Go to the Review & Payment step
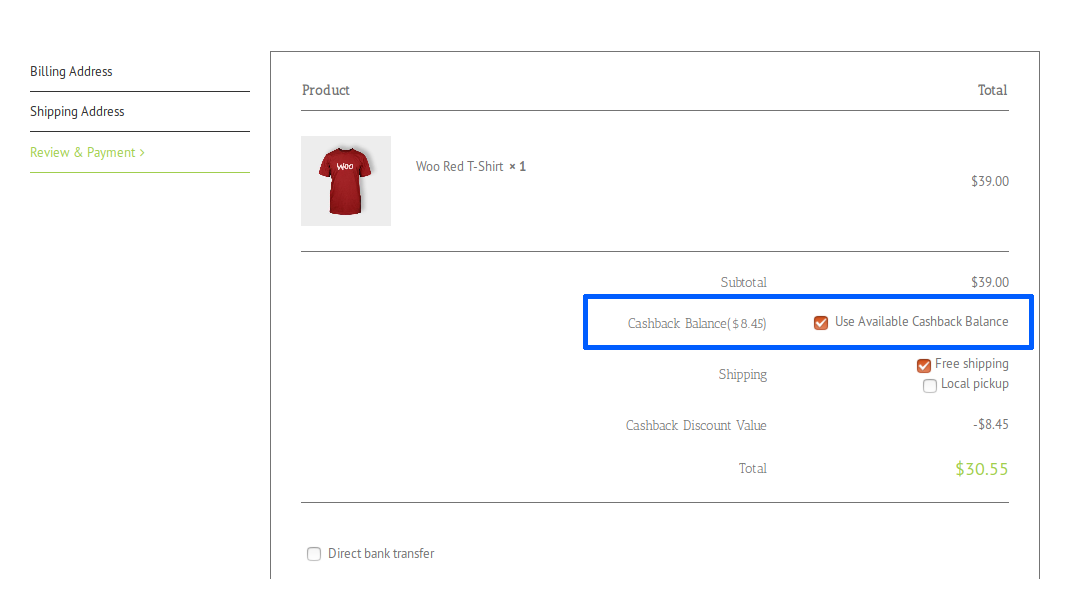Image resolution: width=1084 pixels, height=608 pixels. click(x=88, y=151)
